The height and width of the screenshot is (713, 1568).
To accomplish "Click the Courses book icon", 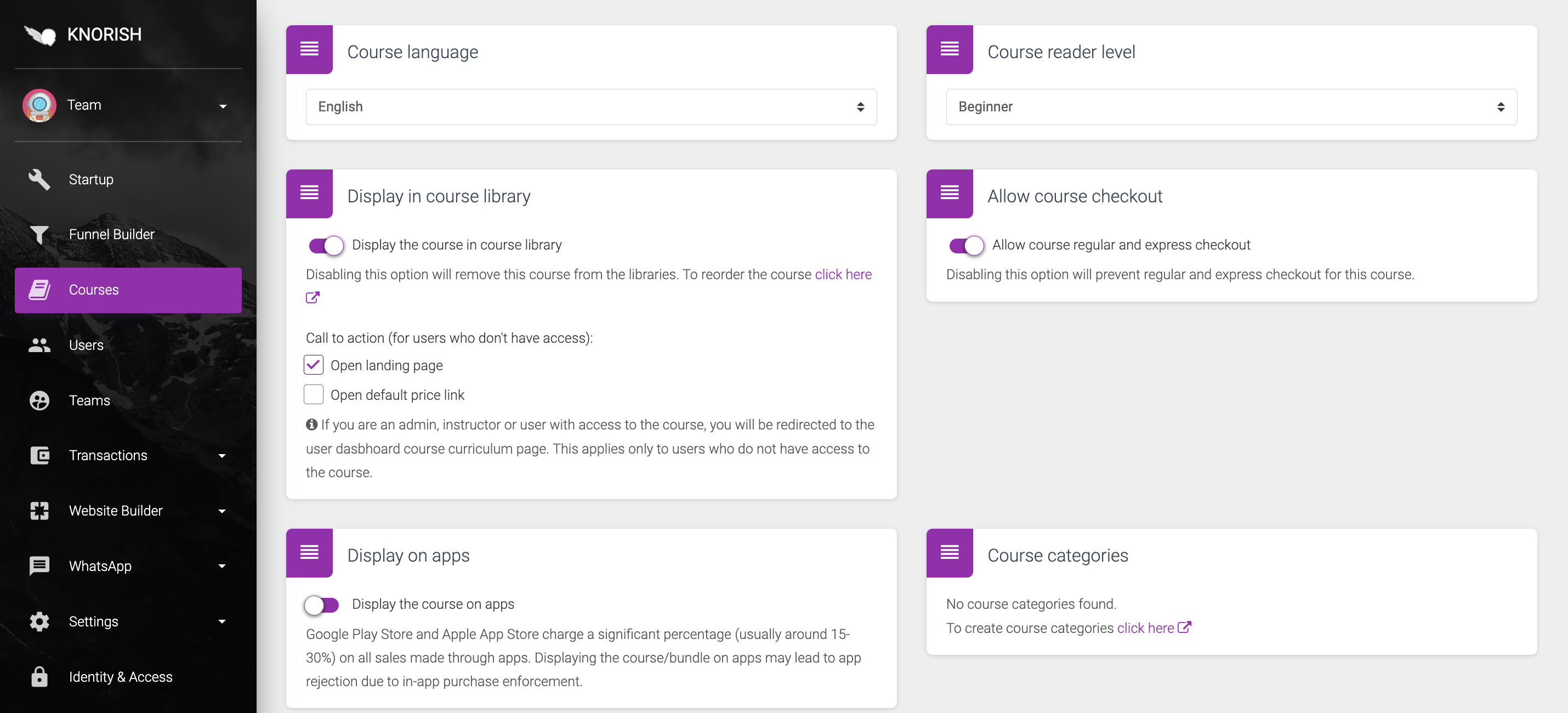I will coord(39,290).
